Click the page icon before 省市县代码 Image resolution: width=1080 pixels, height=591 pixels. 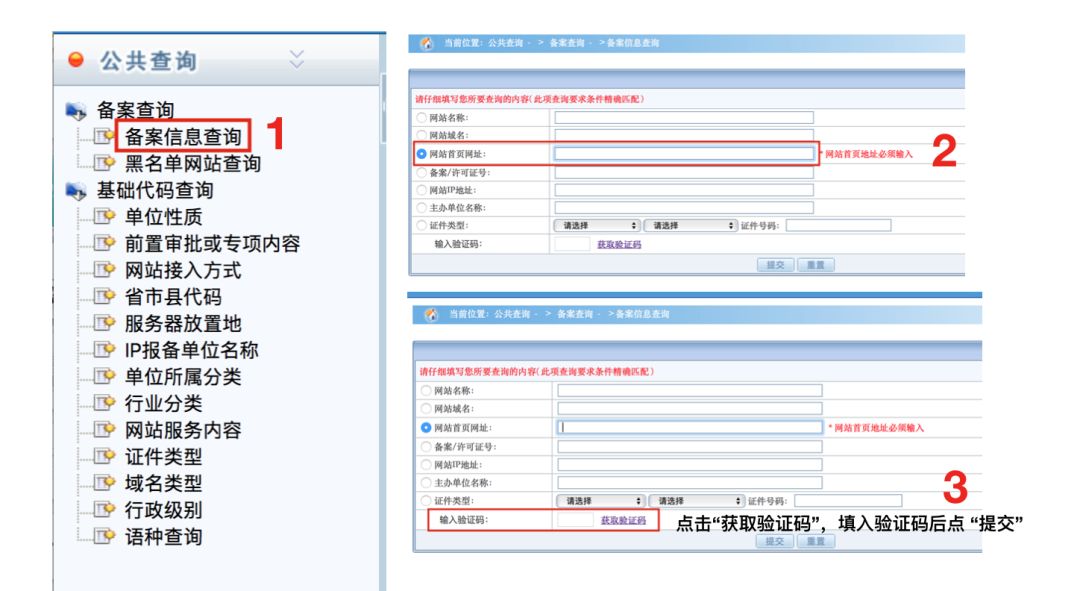[x=104, y=297]
